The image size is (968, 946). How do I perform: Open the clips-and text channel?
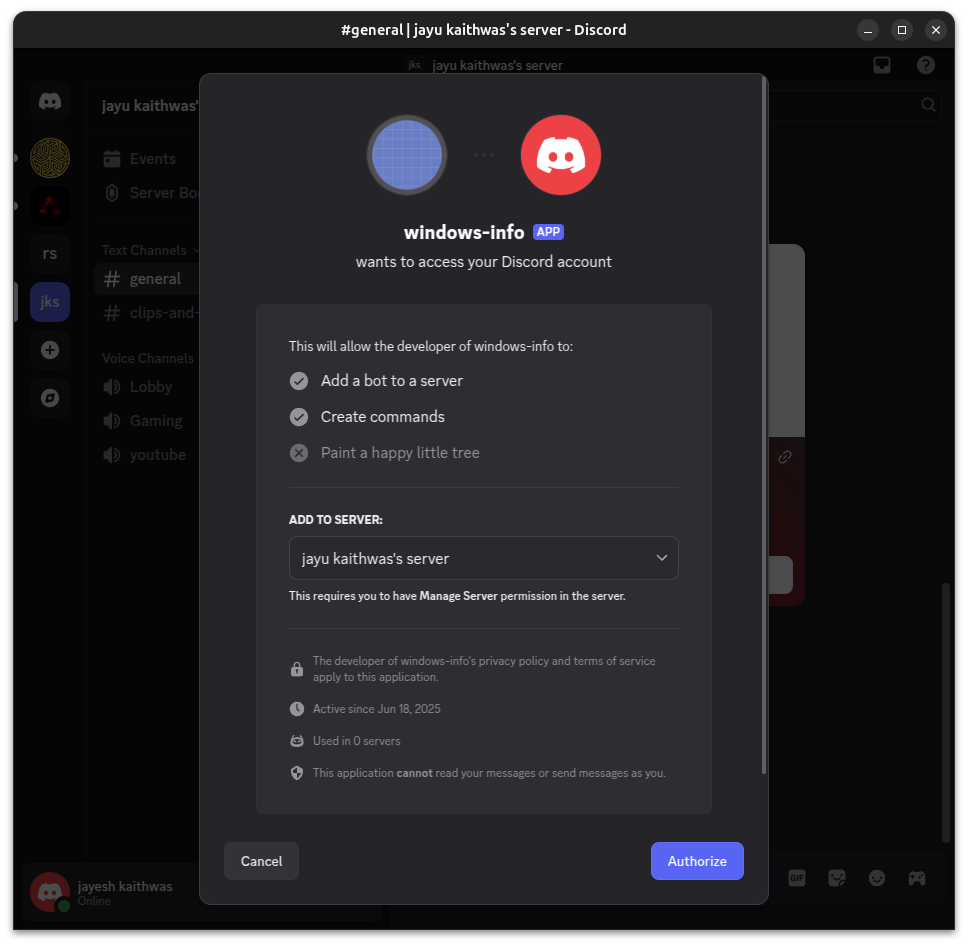click(147, 313)
